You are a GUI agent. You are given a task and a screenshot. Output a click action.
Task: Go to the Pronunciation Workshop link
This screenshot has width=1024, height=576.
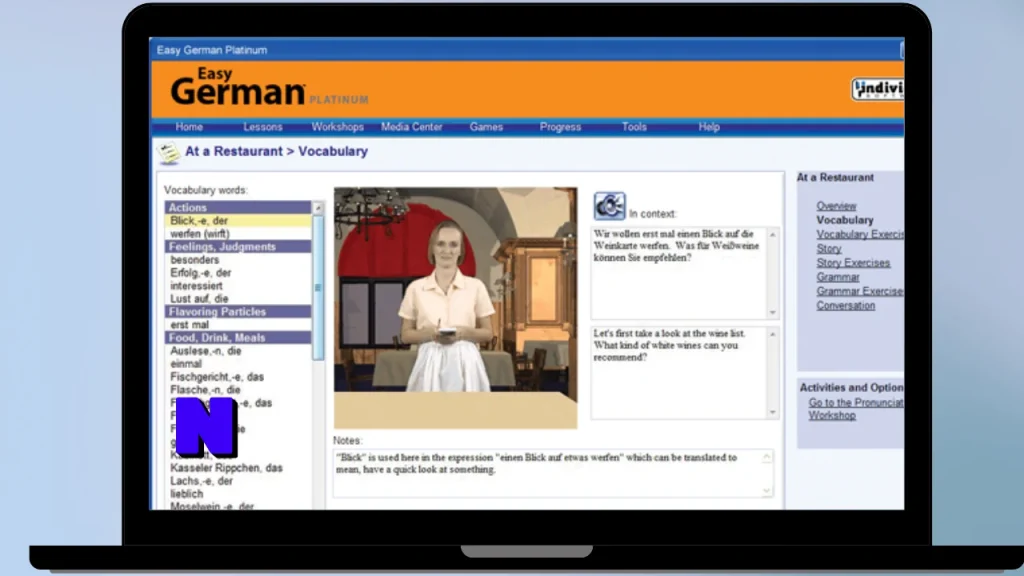pos(856,409)
